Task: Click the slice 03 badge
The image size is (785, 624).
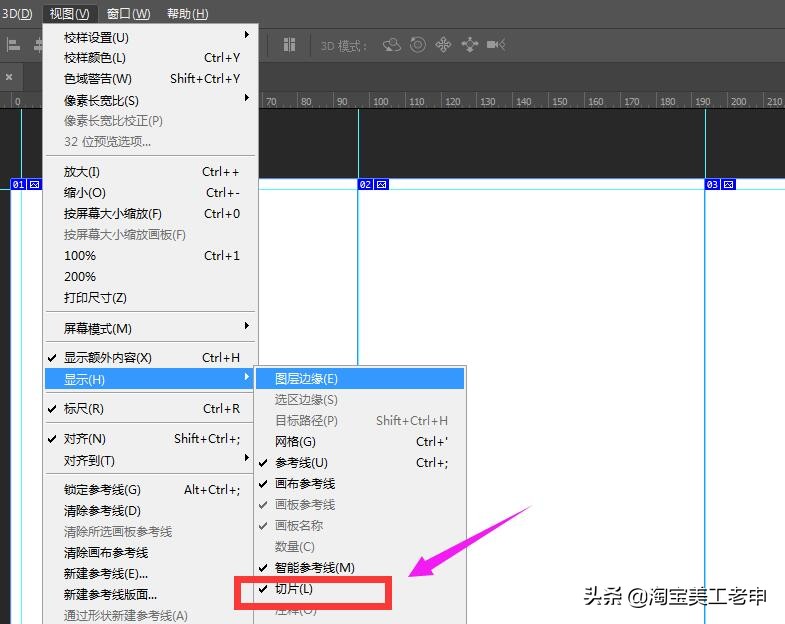Action: coord(712,184)
